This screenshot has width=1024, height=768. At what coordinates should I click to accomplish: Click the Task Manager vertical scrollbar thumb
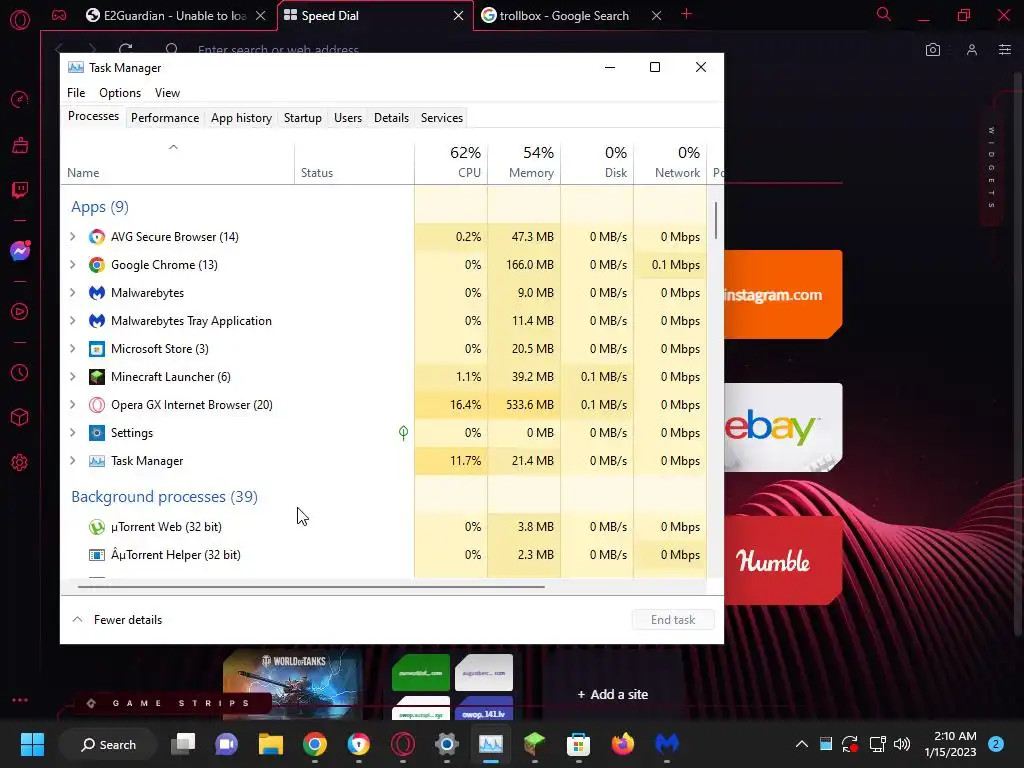[x=716, y=221]
